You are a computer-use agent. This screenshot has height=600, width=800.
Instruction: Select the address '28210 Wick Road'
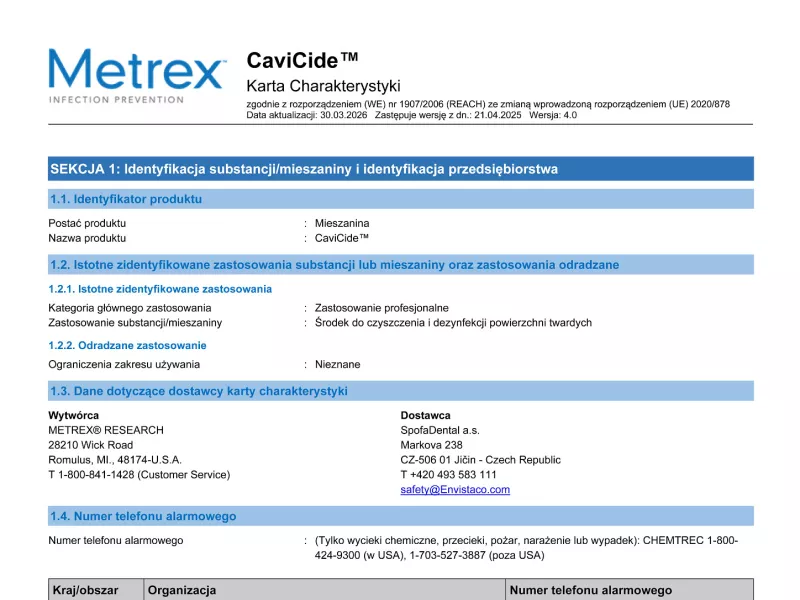click(90, 445)
